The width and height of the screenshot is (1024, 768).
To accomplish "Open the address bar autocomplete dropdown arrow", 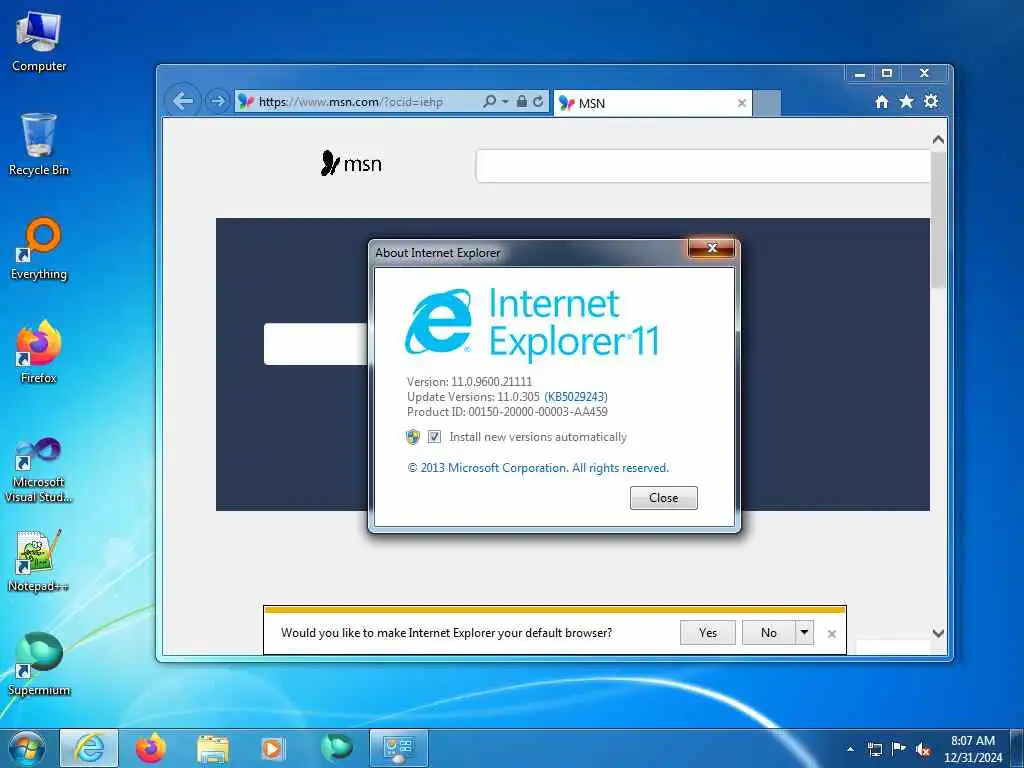I will [505, 101].
